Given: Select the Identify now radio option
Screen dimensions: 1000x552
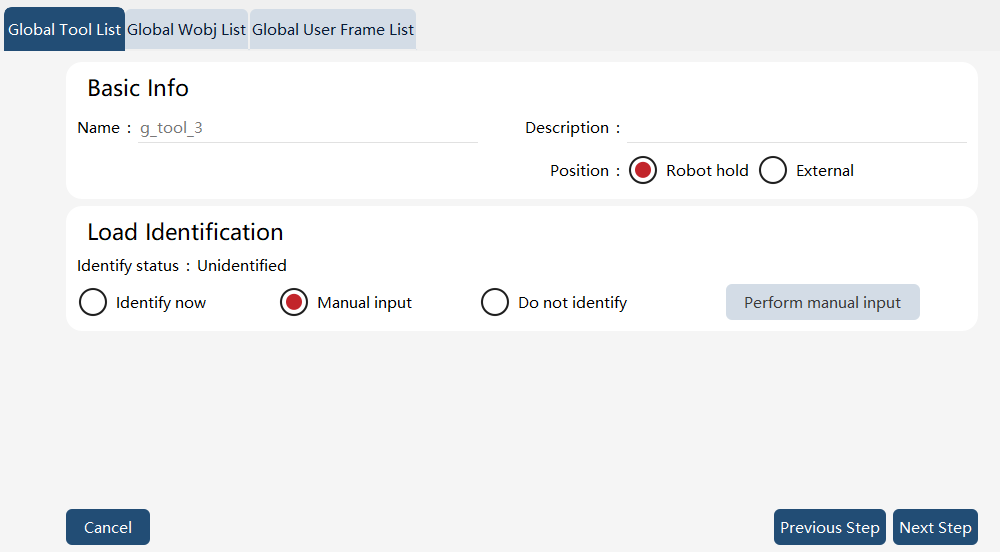Looking at the screenshot, I should coord(93,302).
